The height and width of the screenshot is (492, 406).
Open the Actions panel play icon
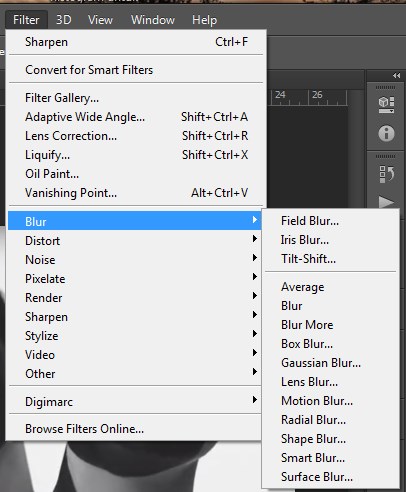[x=386, y=202]
